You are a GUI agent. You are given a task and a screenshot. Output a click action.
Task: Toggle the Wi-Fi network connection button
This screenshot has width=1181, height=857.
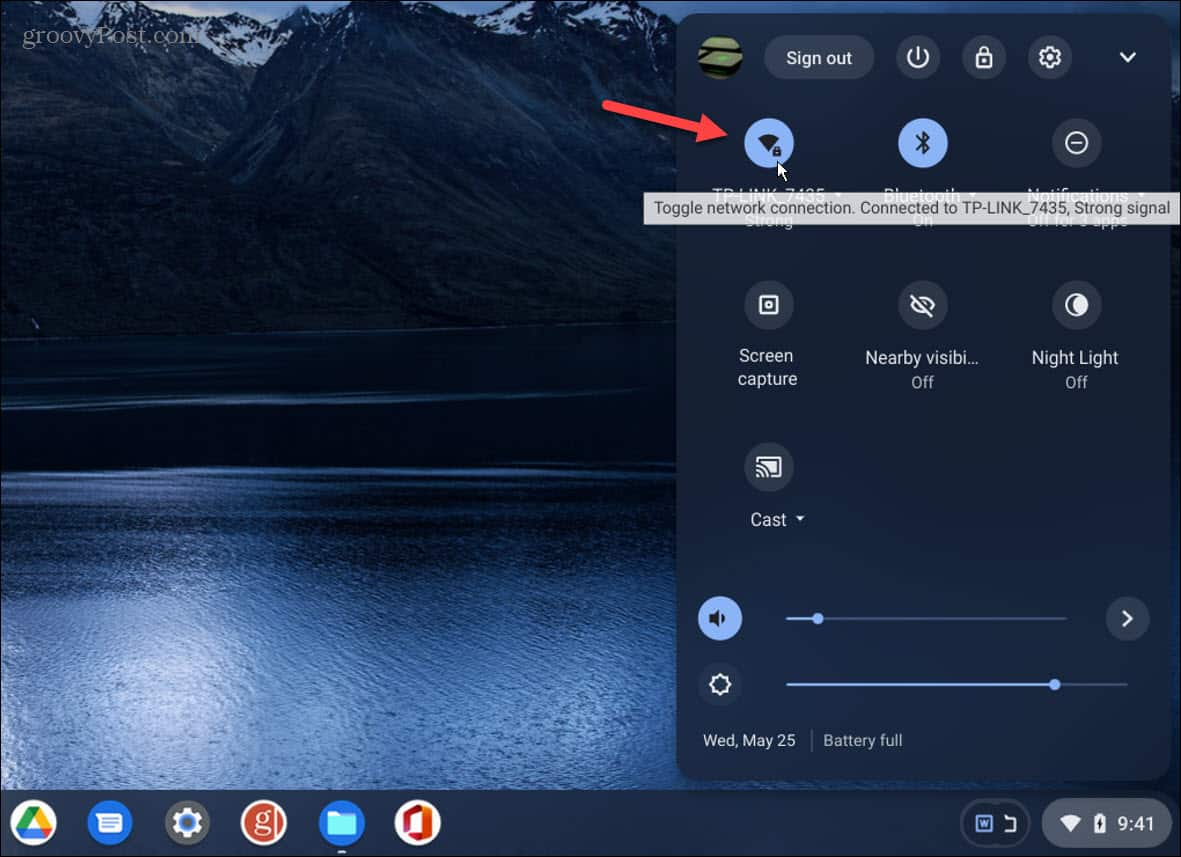pyautogui.click(x=768, y=142)
